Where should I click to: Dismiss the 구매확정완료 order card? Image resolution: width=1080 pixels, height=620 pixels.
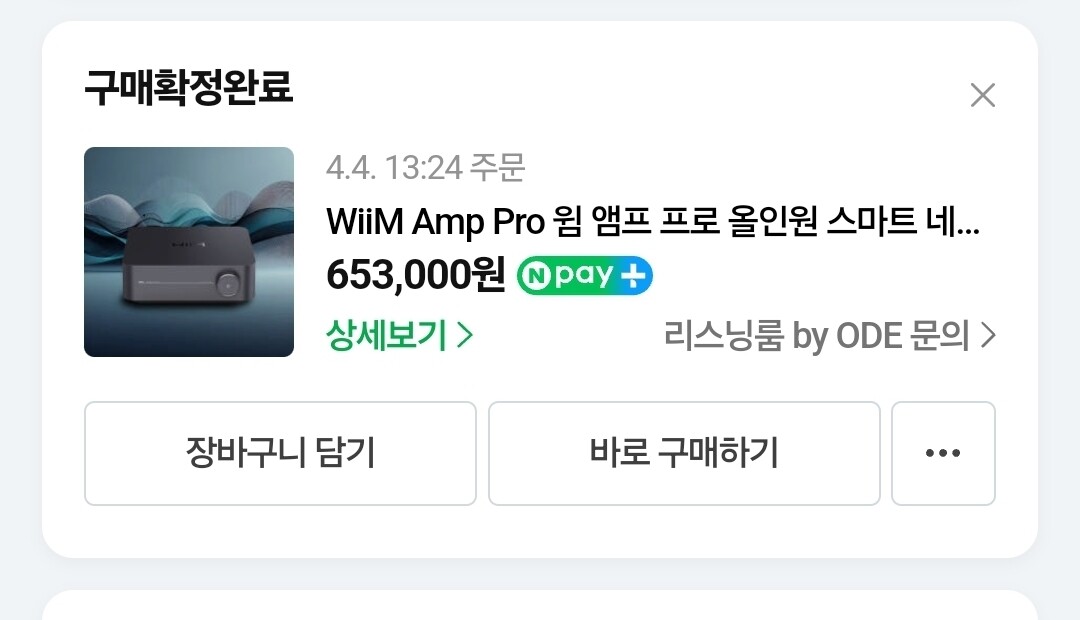[x=982, y=95]
